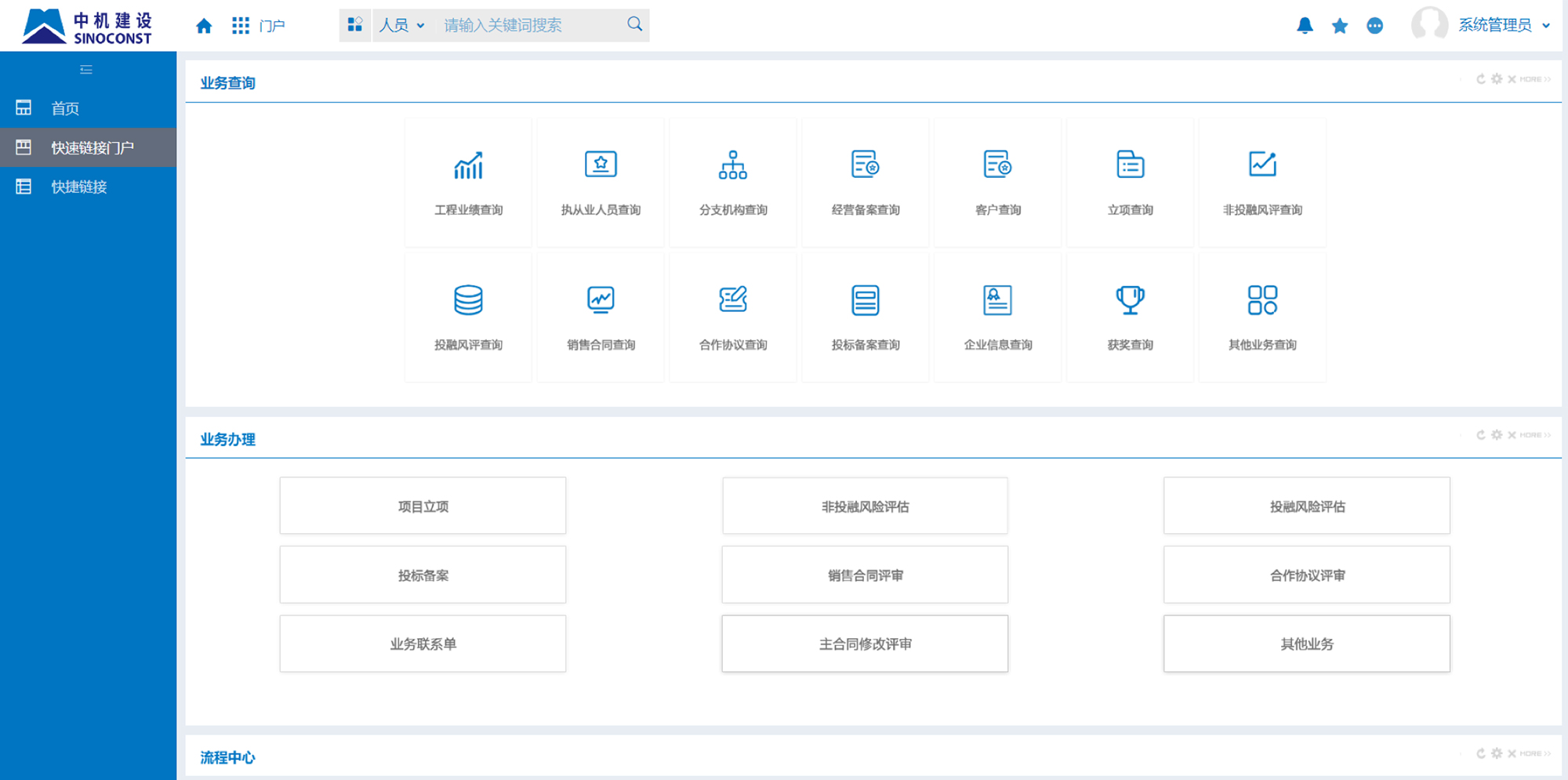
Task: Click the 销售合同评审 button
Action: 865,575
